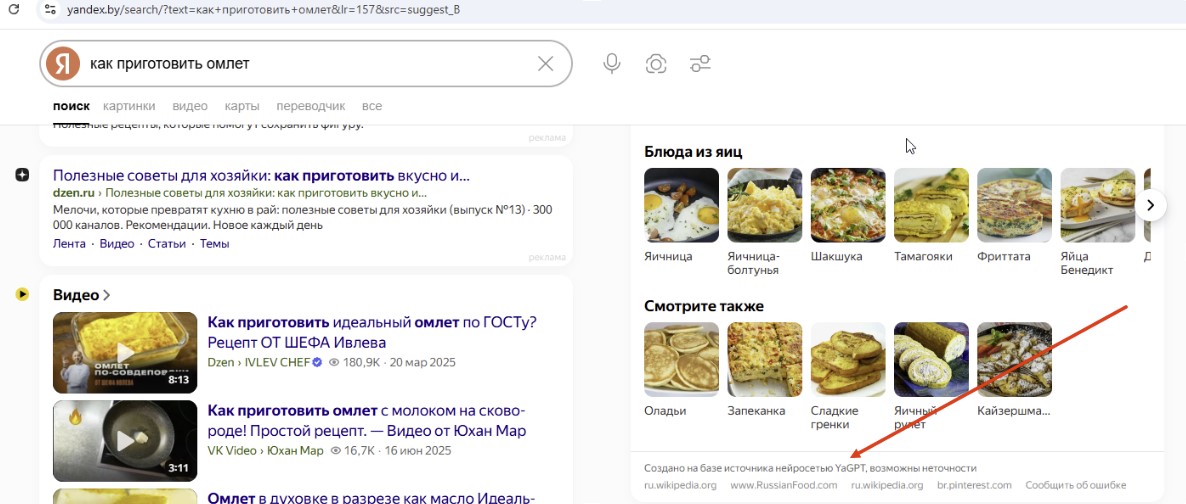Clear the search query with X icon

pos(545,64)
